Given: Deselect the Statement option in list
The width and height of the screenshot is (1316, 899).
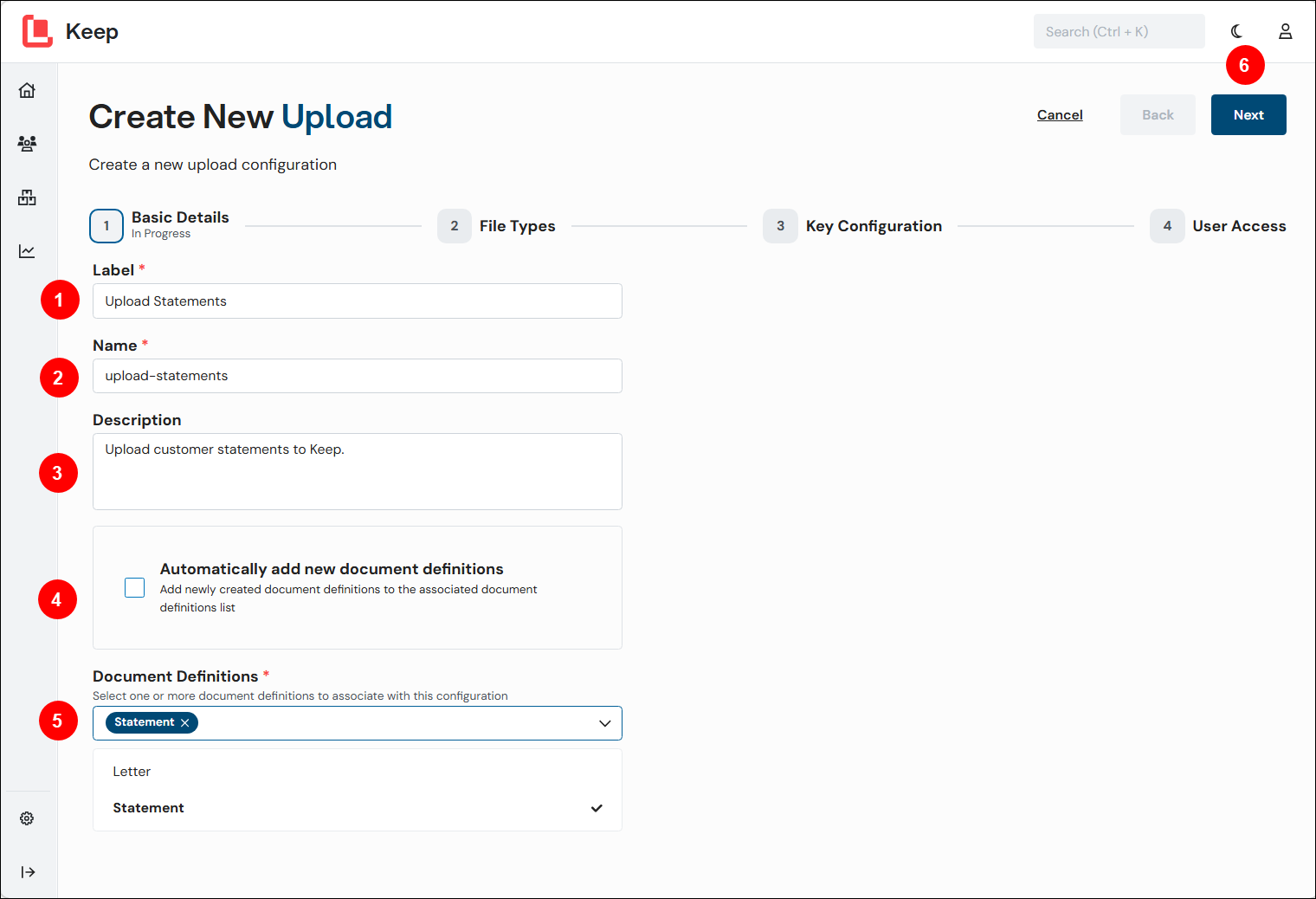Looking at the screenshot, I should [358, 808].
